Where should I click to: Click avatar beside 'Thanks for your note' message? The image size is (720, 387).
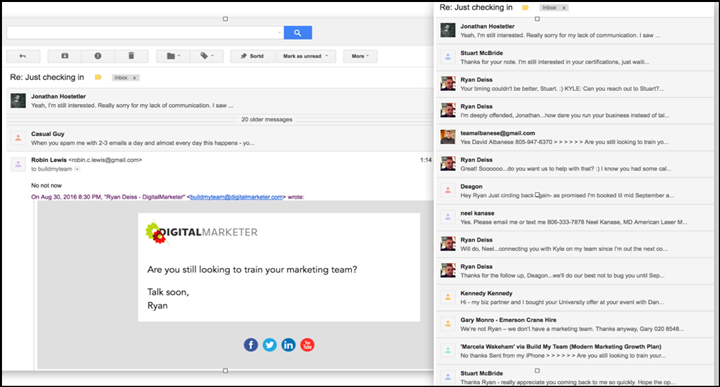coord(448,57)
